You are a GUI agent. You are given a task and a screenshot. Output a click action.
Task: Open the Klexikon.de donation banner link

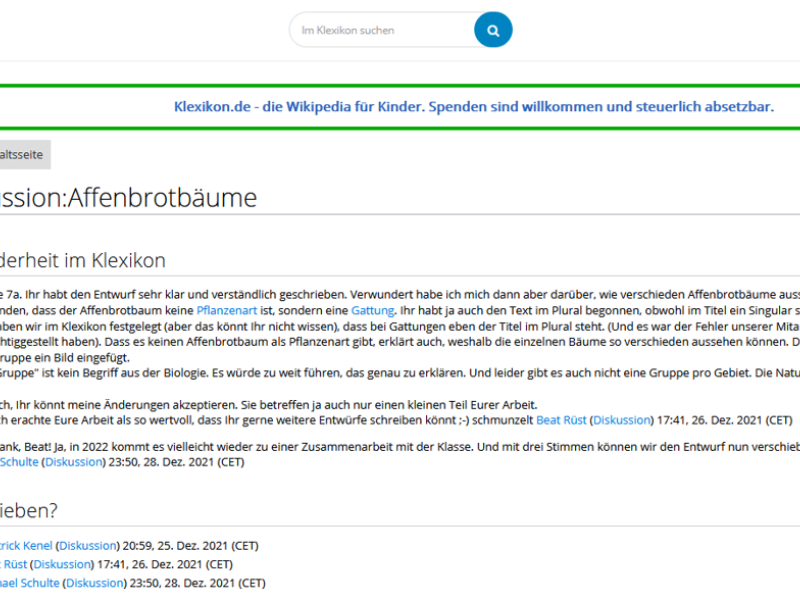[x=473, y=106]
